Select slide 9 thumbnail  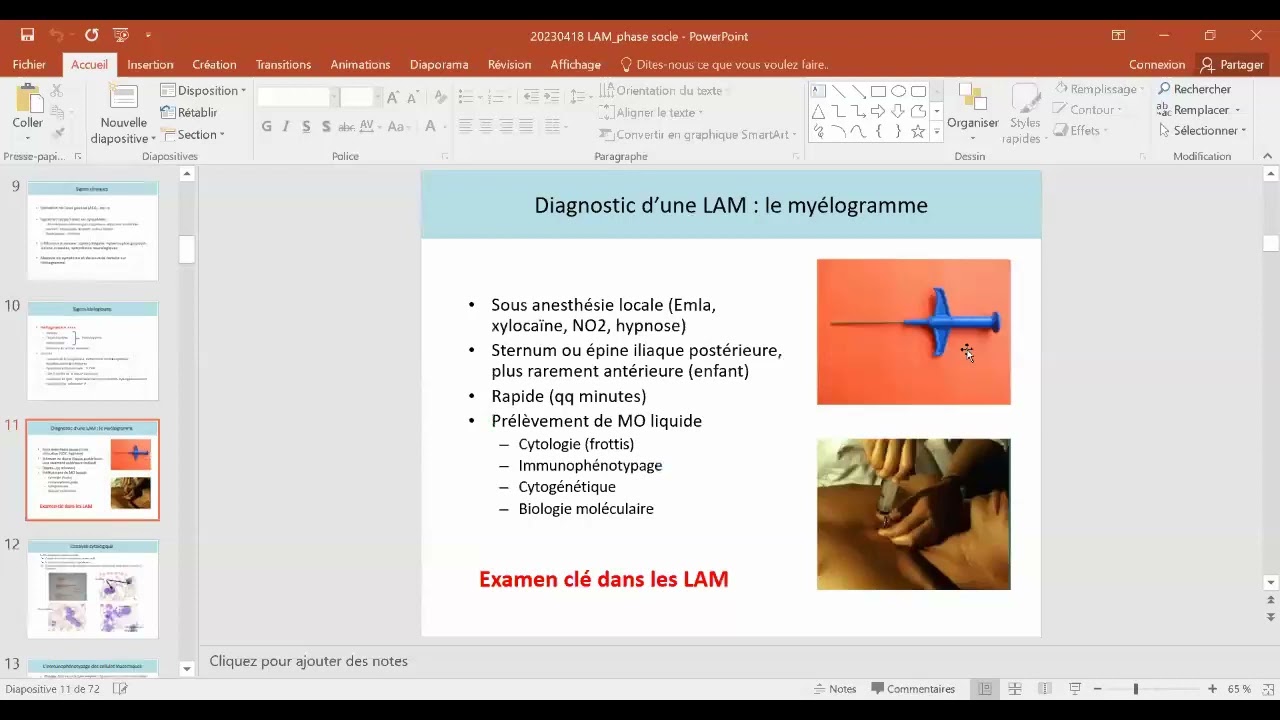pos(92,230)
